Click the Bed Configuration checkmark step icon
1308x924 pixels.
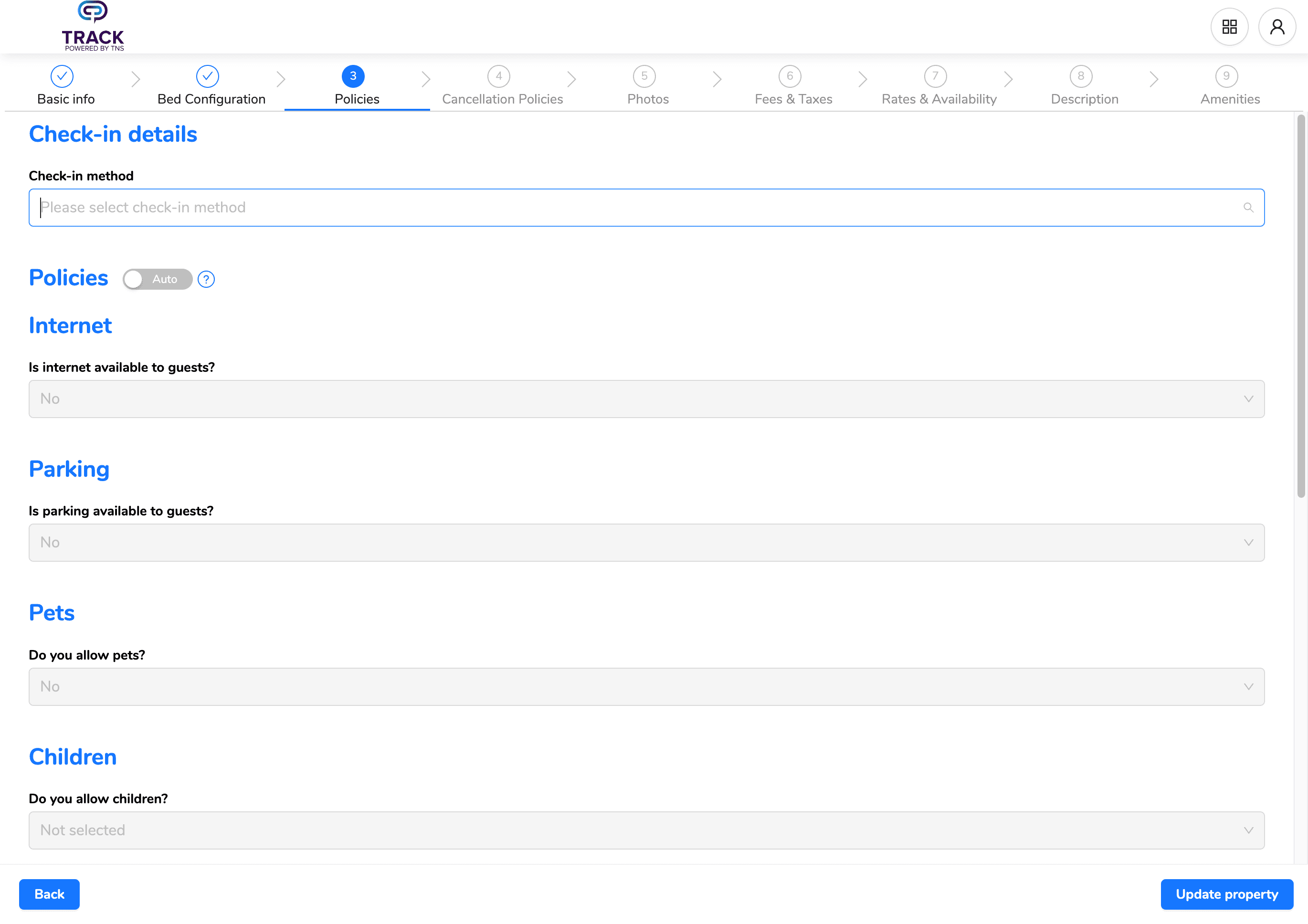click(x=207, y=76)
